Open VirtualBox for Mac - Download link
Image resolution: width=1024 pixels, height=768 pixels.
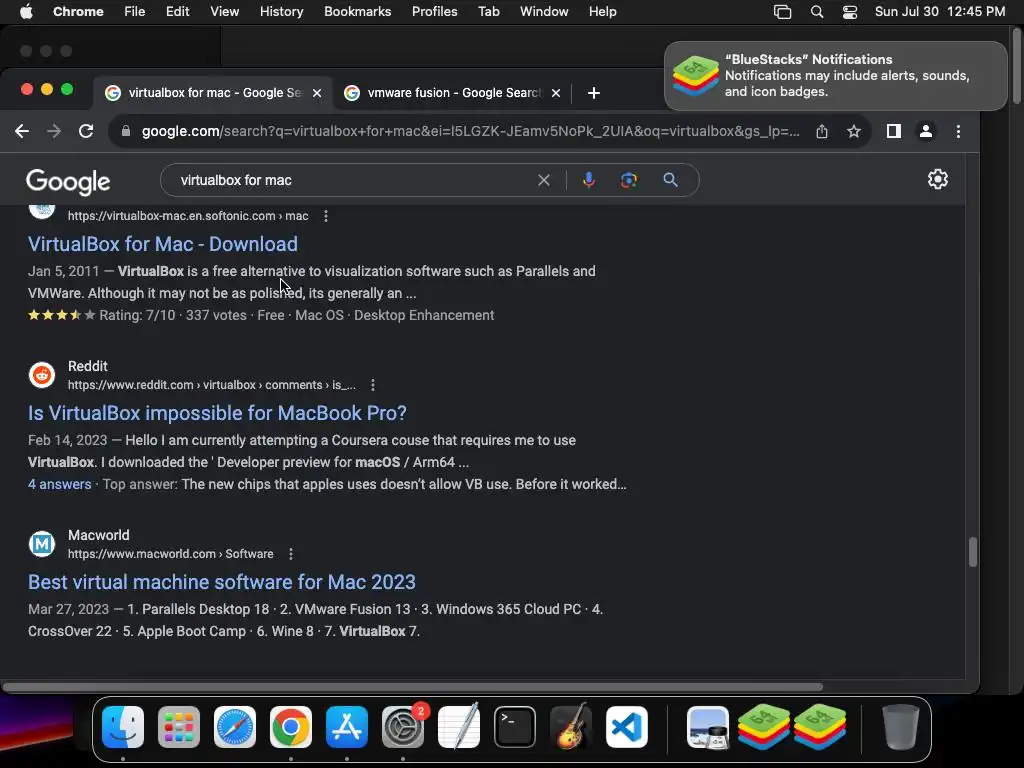click(x=163, y=244)
